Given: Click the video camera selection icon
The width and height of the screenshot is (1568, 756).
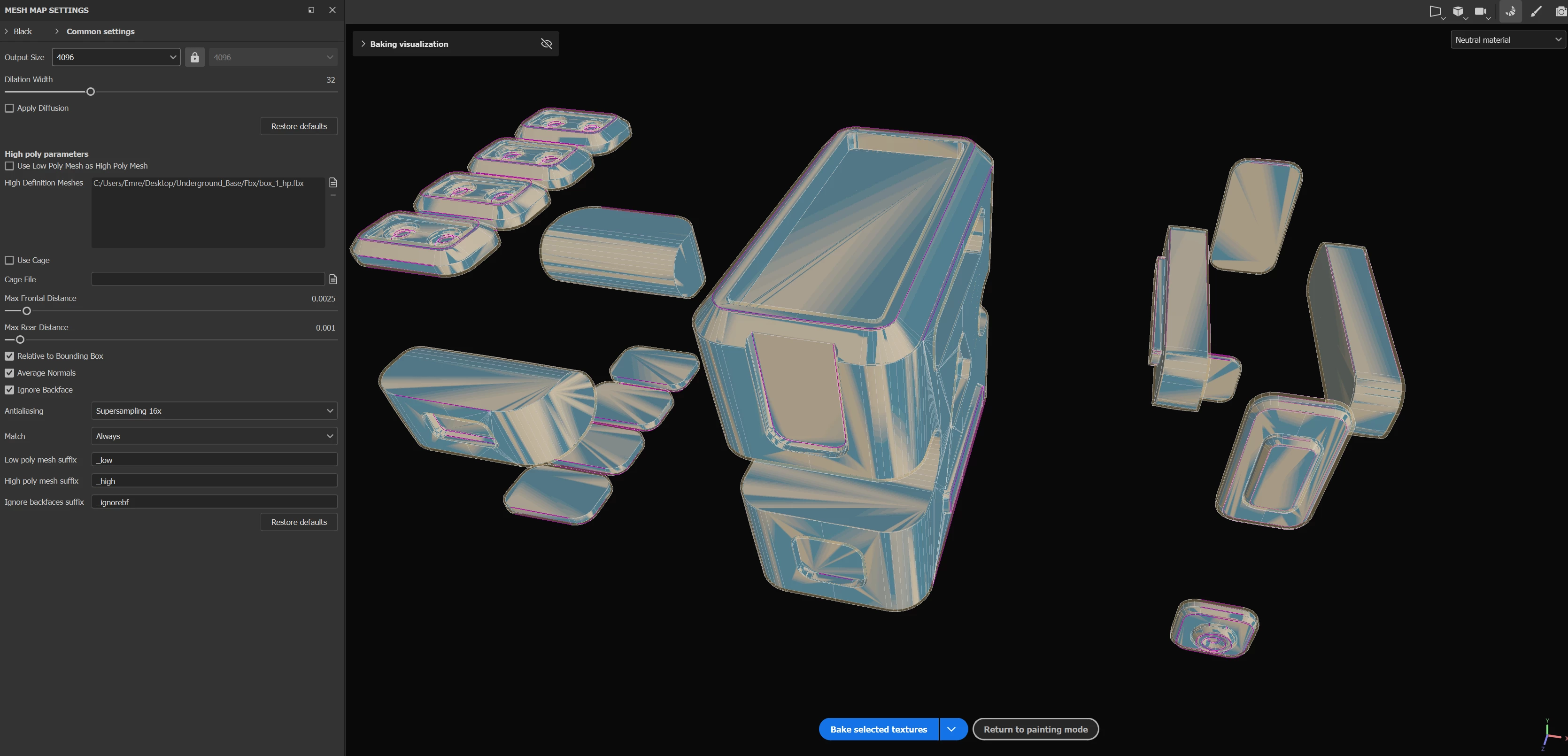Looking at the screenshot, I should [x=1480, y=12].
